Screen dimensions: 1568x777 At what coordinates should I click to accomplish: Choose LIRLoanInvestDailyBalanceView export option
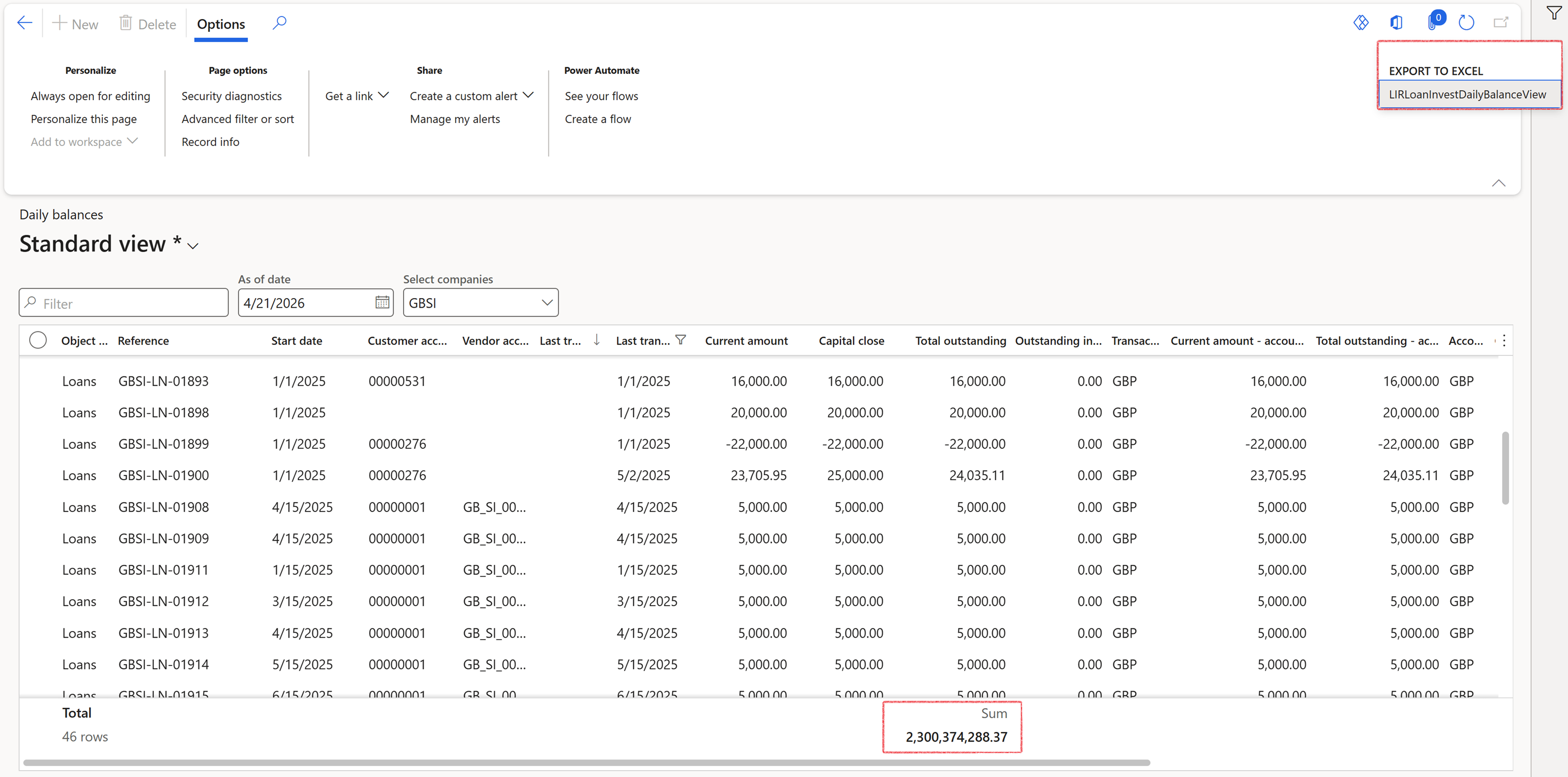[x=1467, y=94]
